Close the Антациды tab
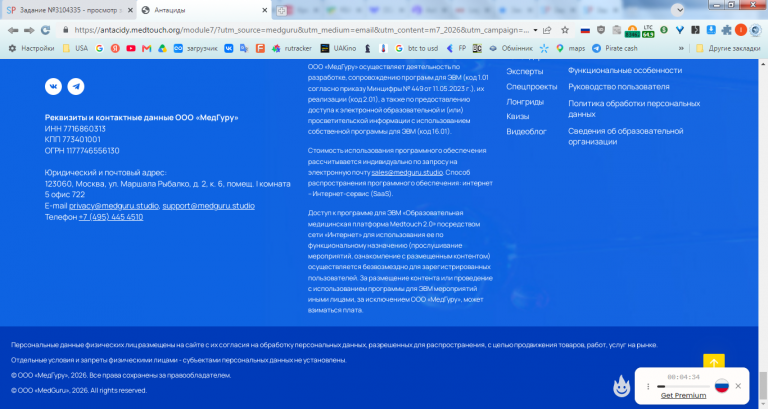The image size is (768, 409). point(264,10)
